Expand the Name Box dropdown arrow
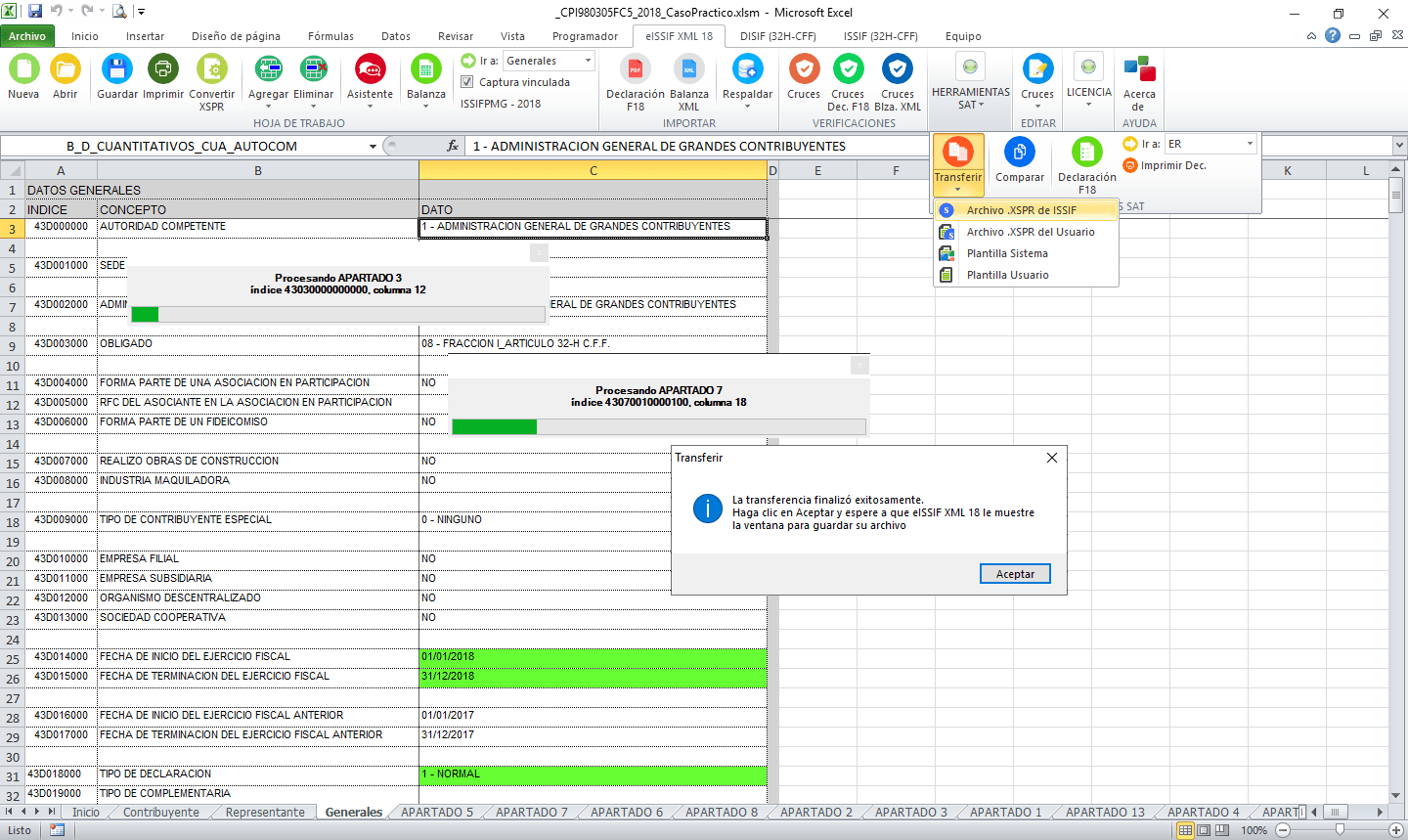 (373, 147)
